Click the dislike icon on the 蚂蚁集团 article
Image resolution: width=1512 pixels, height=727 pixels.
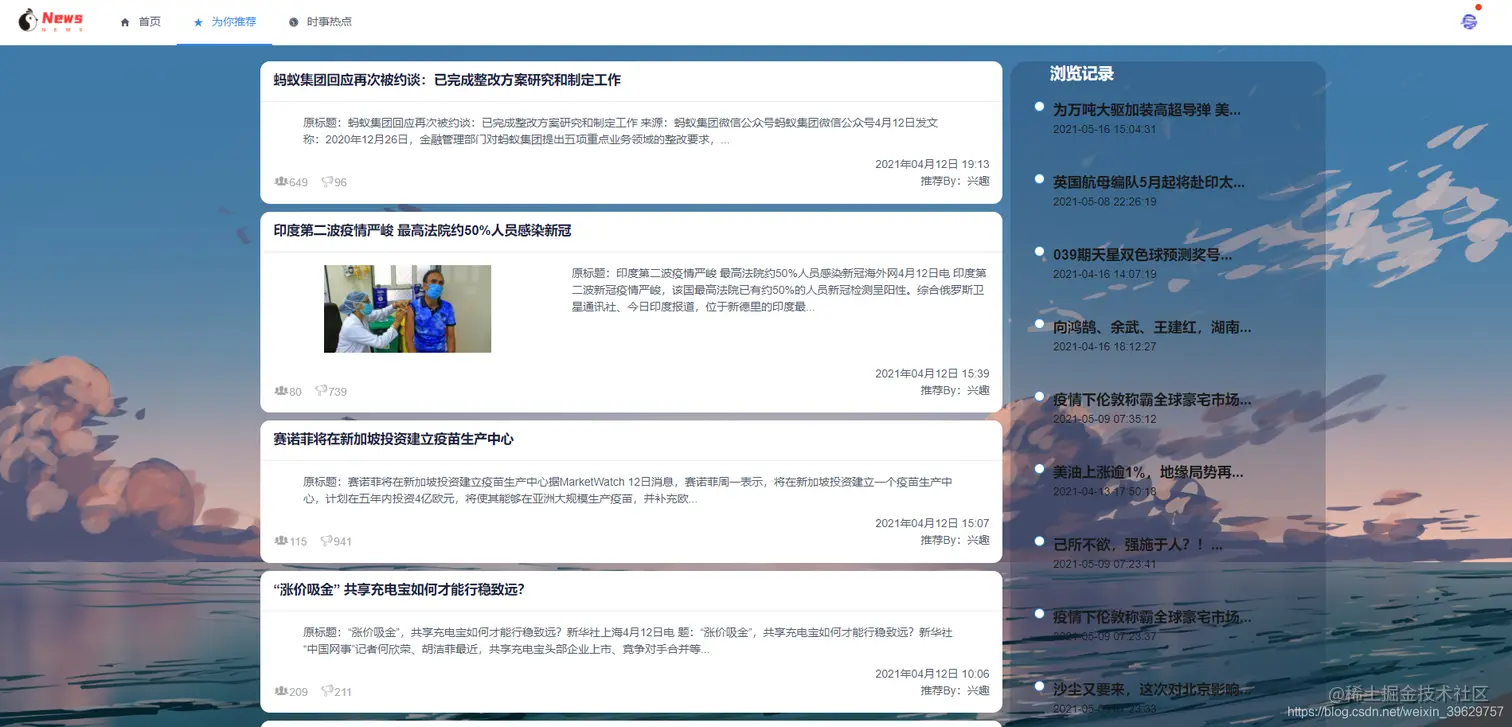tap(327, 181)
